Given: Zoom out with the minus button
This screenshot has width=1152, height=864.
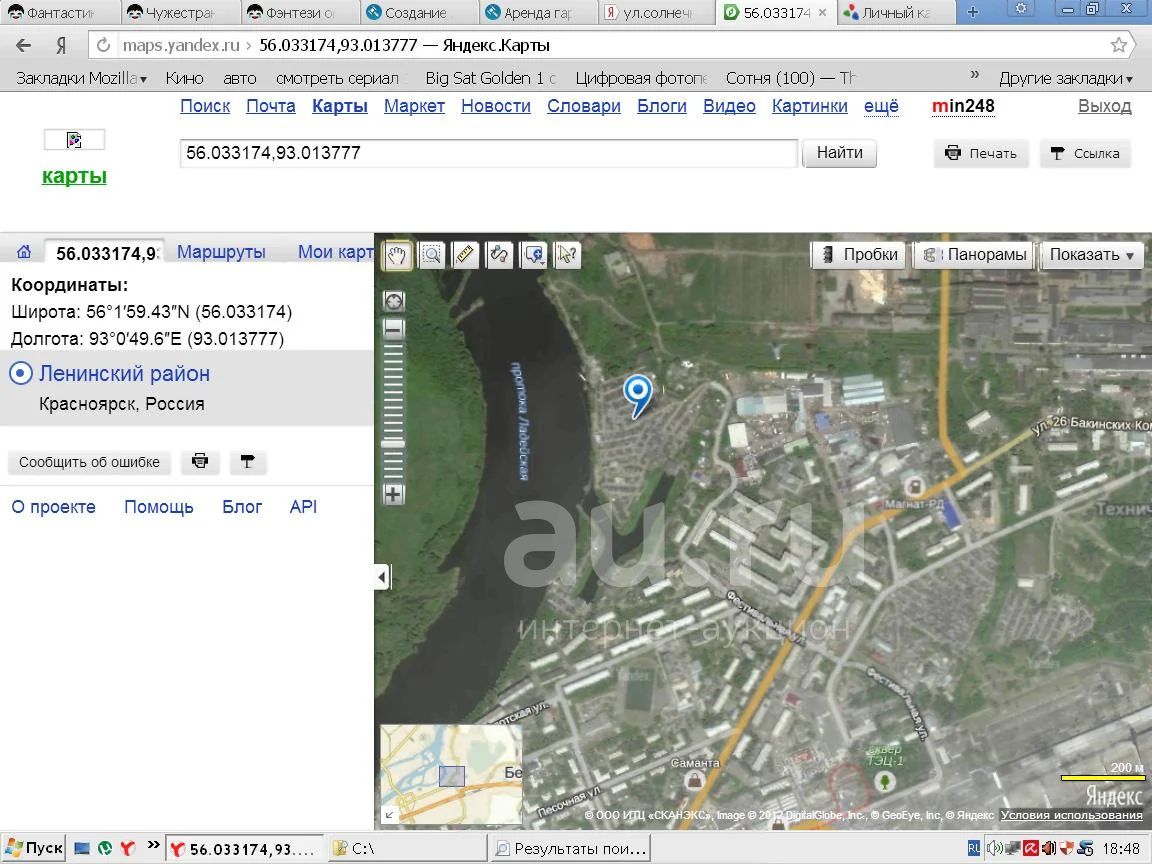Looking at the screenshot, I should pos(394,328).
